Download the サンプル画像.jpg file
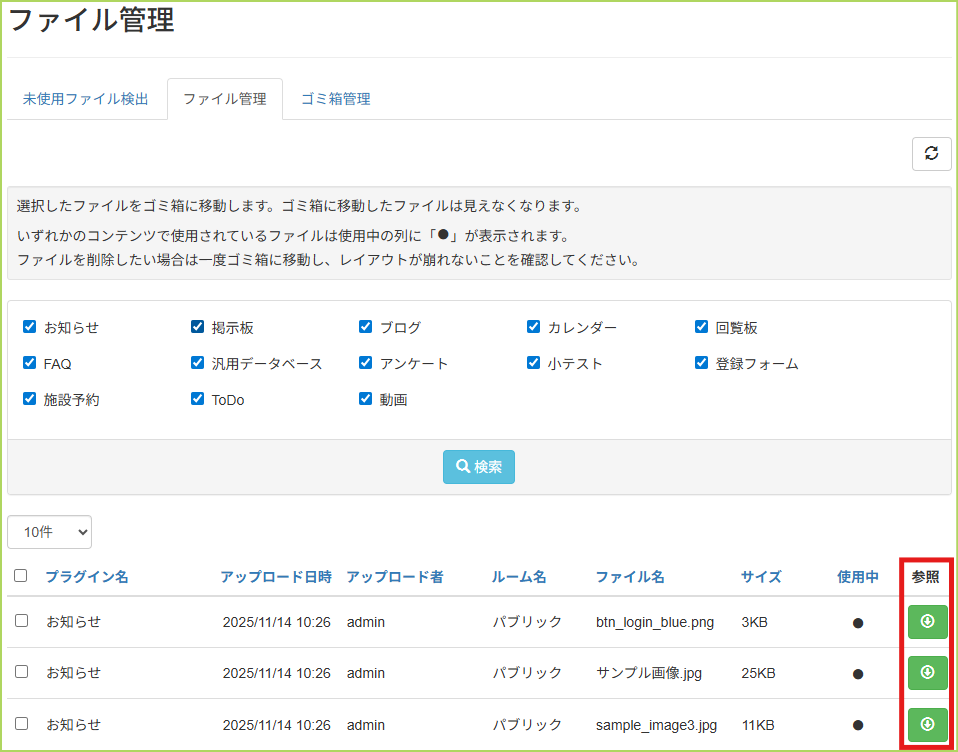The image size is (958, 752). 927,673
